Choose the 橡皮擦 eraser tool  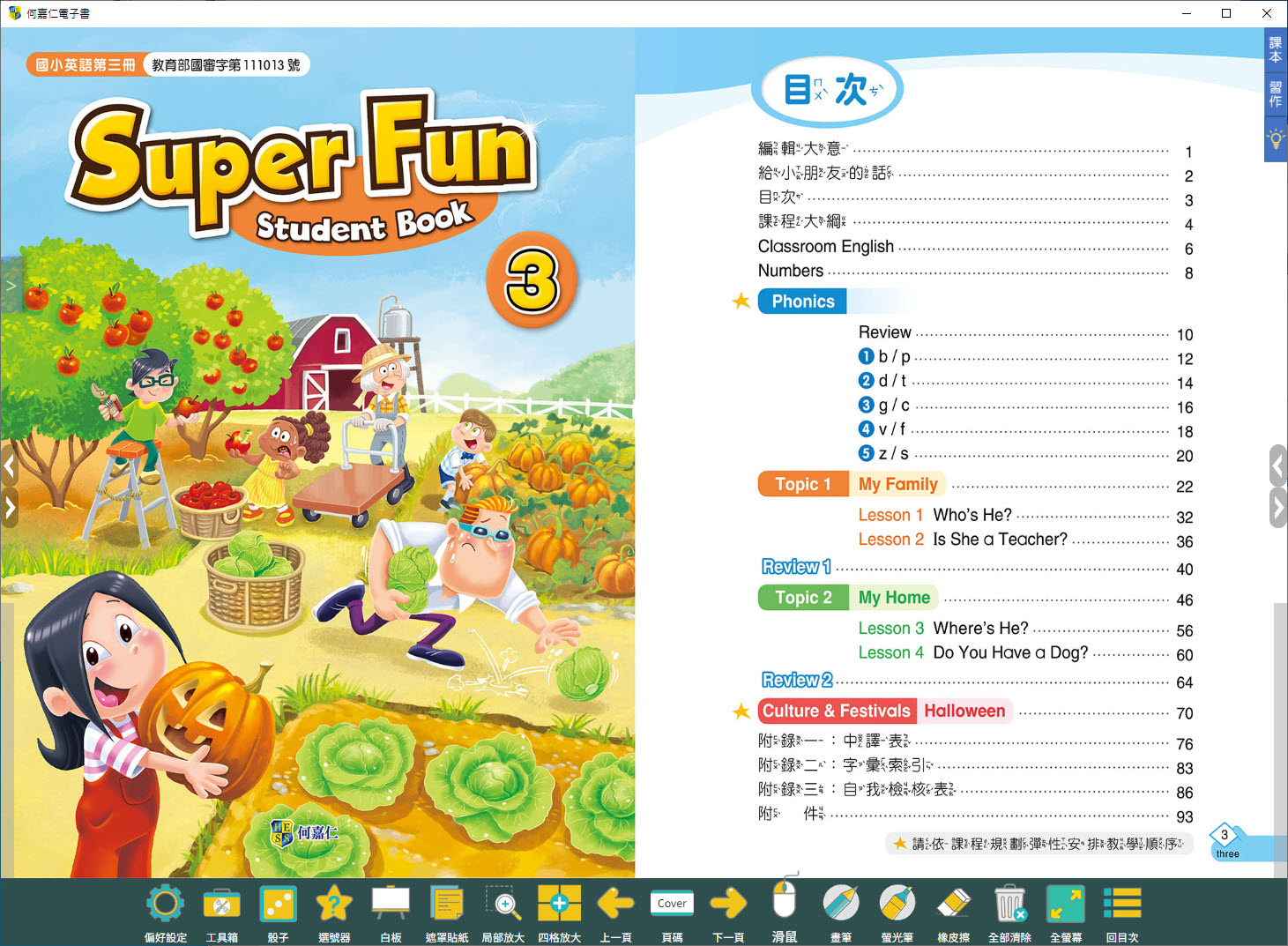pos(953,905)
